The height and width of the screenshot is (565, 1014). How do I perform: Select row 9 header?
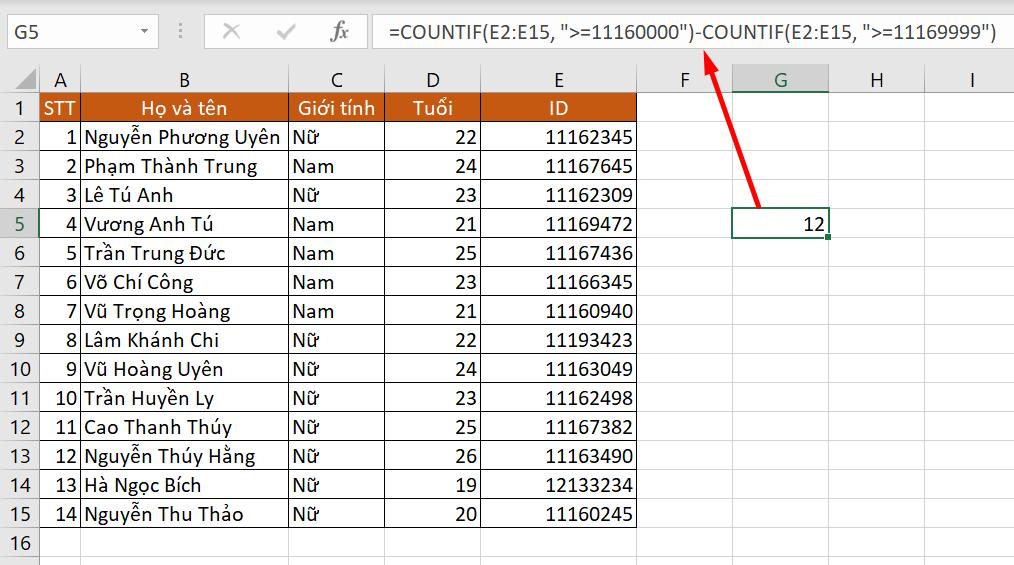point(19,339)
